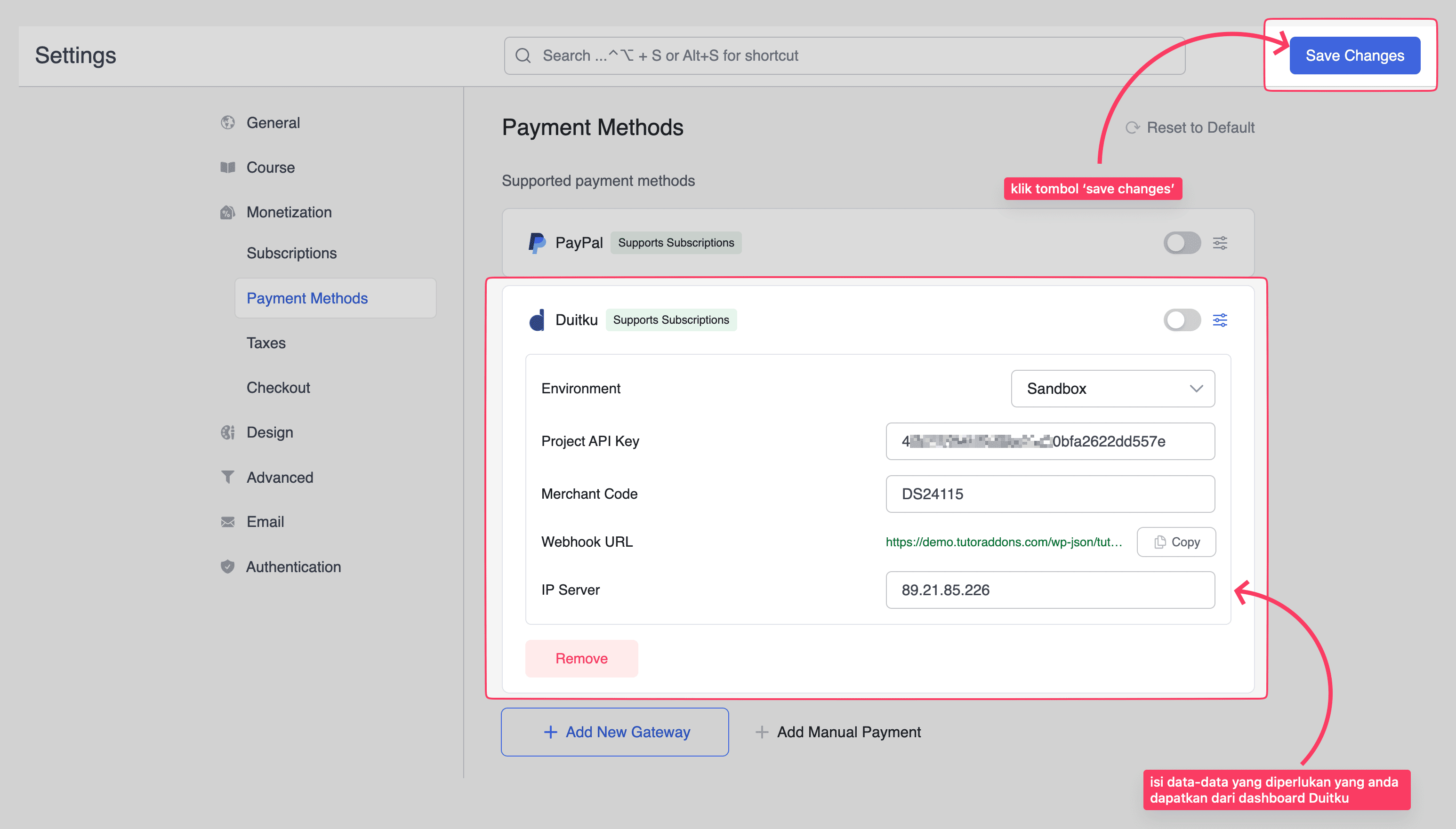Click the Design palette icon
The width and height of the screenshot is (1456, 829).
pos(228,433)
